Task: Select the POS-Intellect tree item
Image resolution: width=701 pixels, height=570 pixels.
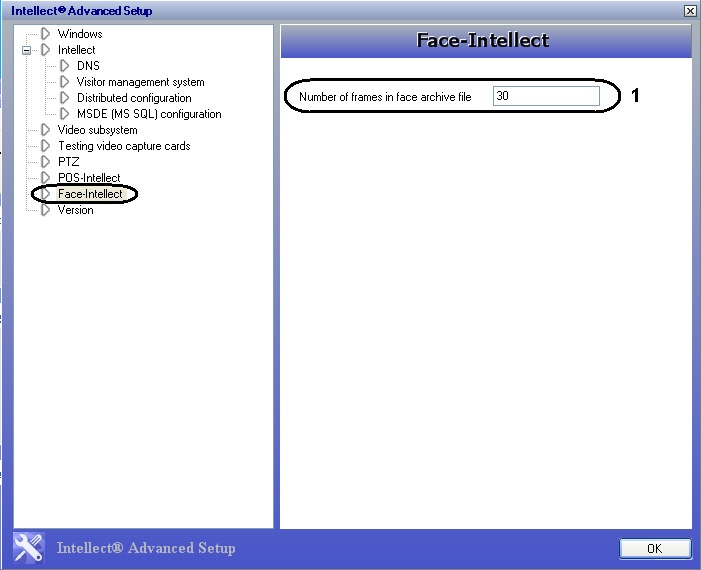Action: [89, 178]
